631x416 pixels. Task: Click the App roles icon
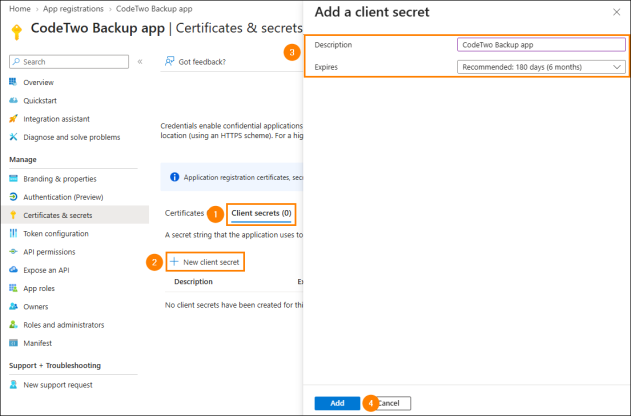click(x=13, y=288)
